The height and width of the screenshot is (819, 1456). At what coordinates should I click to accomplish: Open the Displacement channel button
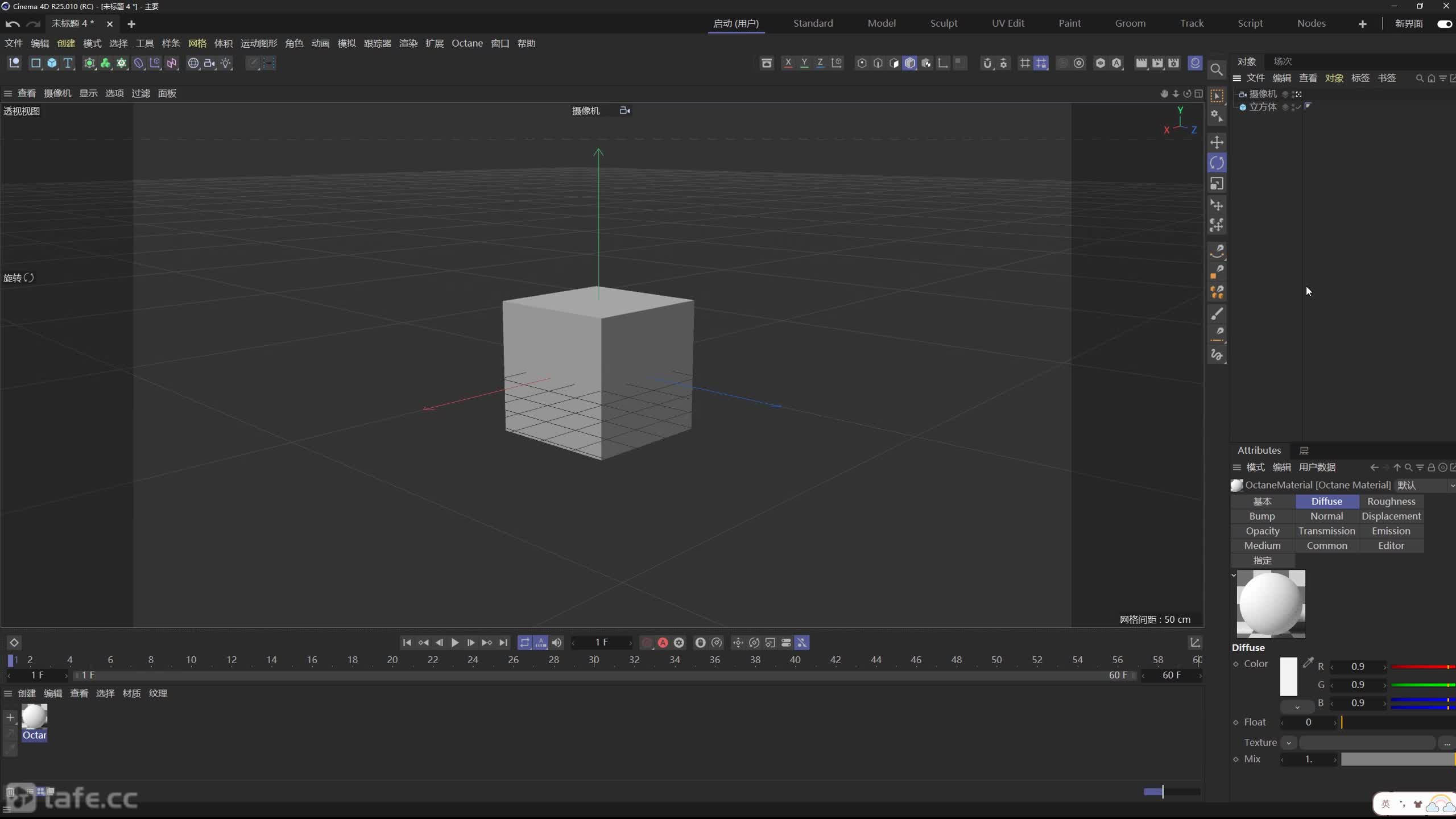coord(1391,516)
